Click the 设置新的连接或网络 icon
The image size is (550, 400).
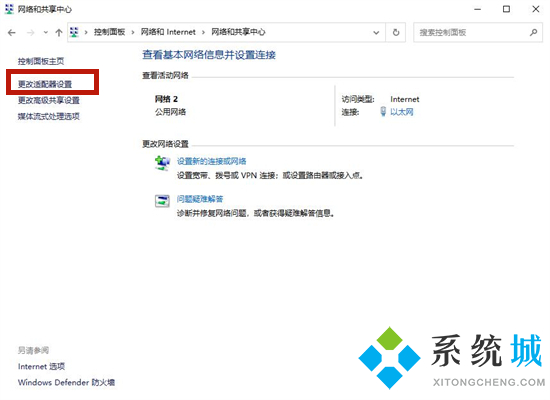coord(162,163)
